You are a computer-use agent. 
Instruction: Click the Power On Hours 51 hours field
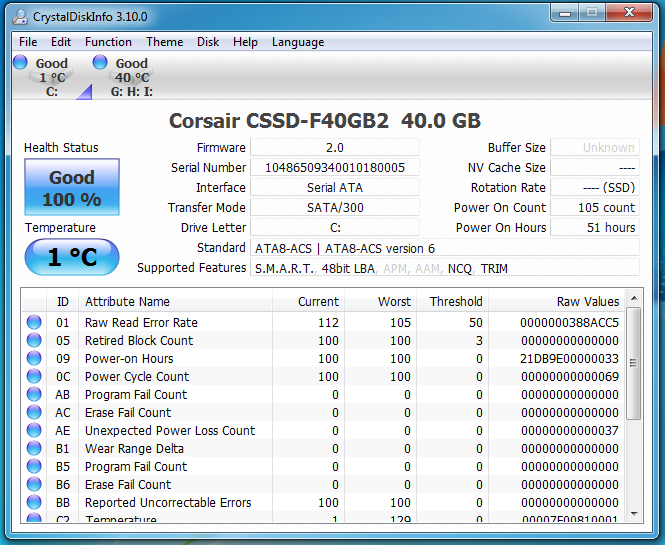click(x=595, y=228)
